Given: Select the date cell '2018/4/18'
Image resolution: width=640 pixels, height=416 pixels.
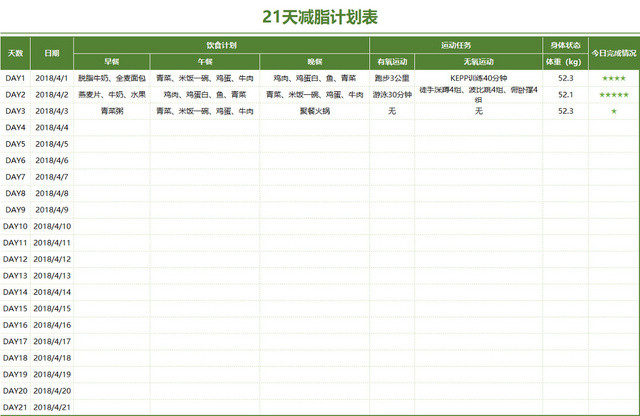Looking at the screenshot, I should [x=52, y=358].
